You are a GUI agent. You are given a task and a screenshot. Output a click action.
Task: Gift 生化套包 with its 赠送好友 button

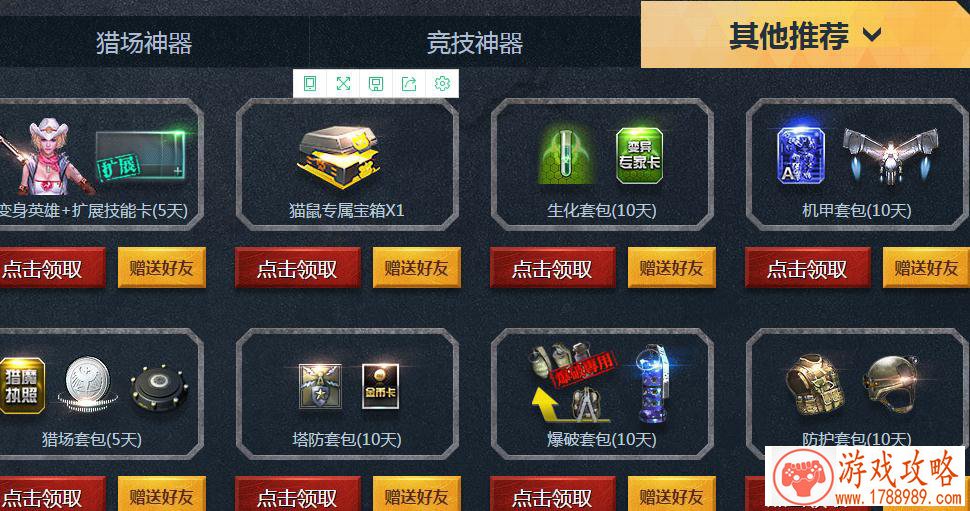point(671,268)
